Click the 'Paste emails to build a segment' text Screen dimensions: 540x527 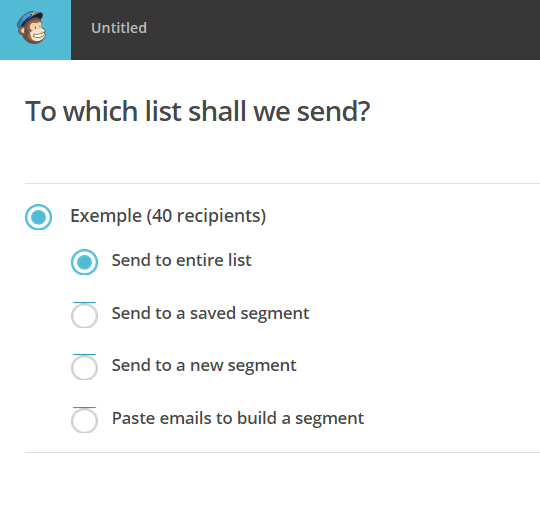[x=238, y=418]
